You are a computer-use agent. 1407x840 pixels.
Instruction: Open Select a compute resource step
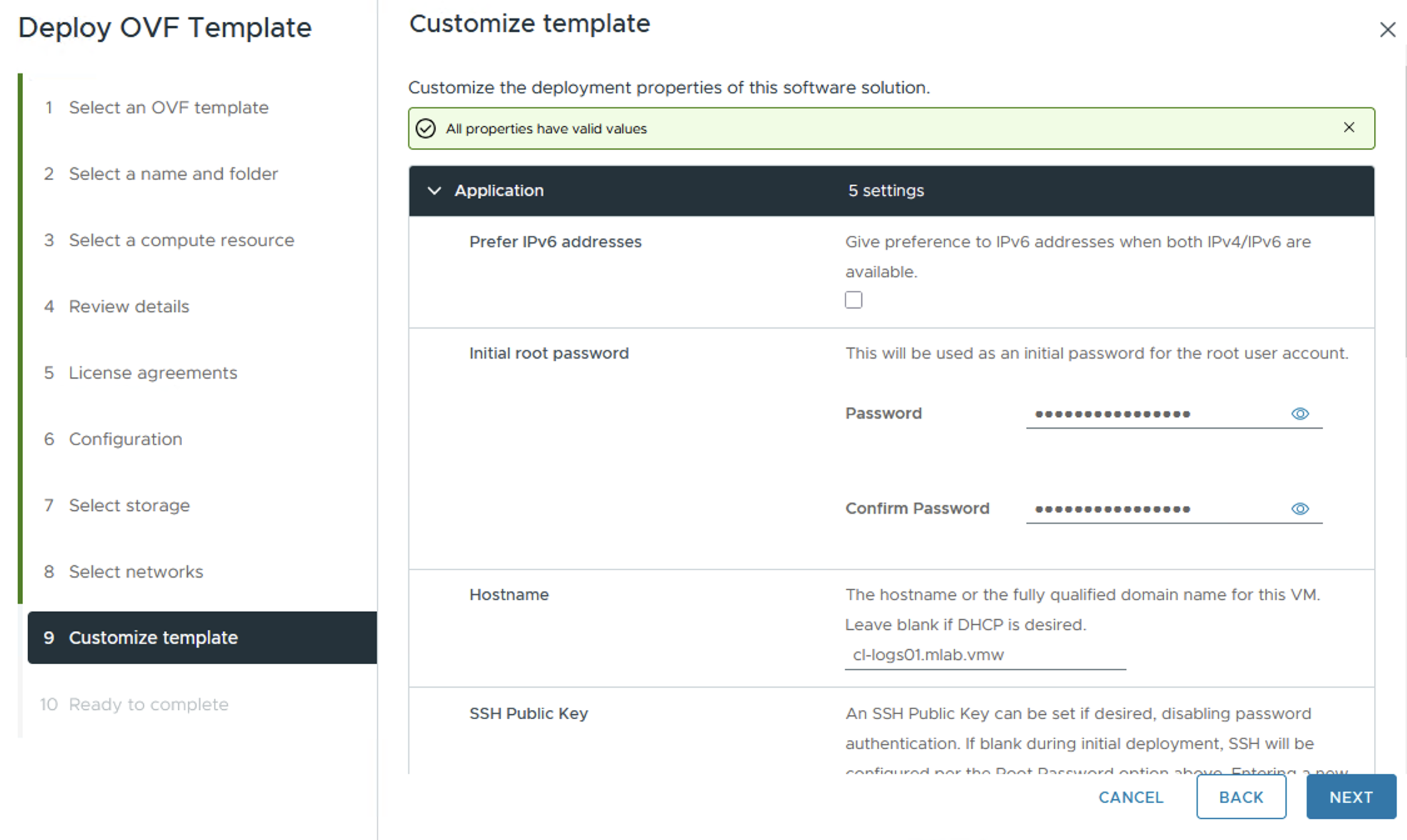tap(181, 240)
